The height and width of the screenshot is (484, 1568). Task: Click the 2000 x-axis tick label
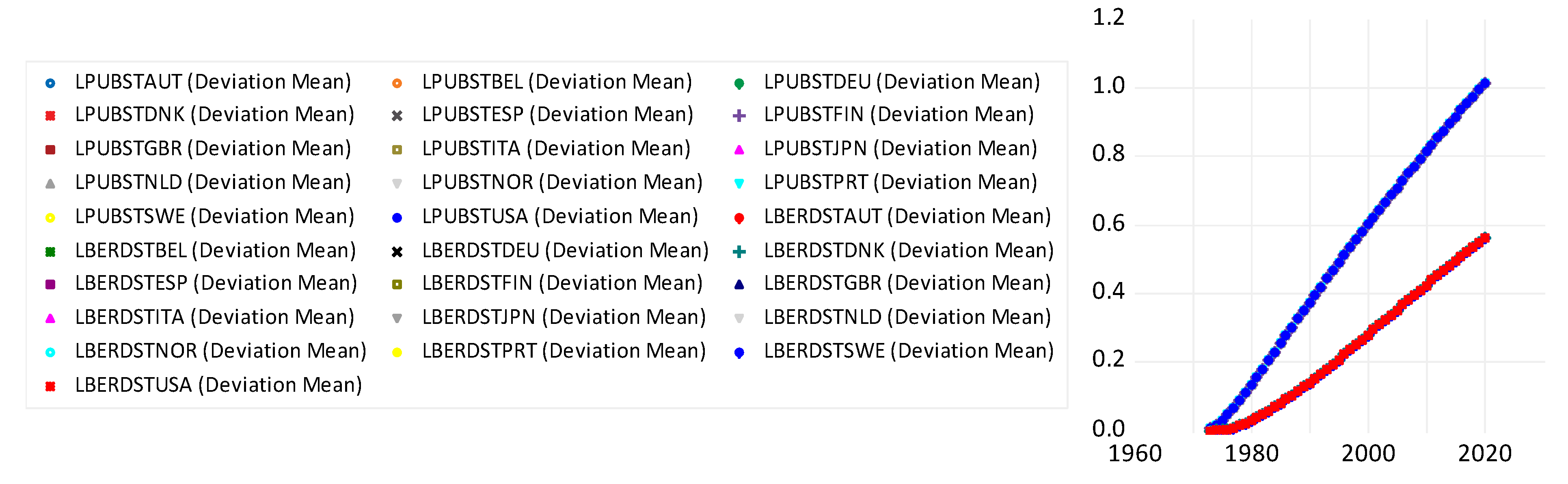1368,454
